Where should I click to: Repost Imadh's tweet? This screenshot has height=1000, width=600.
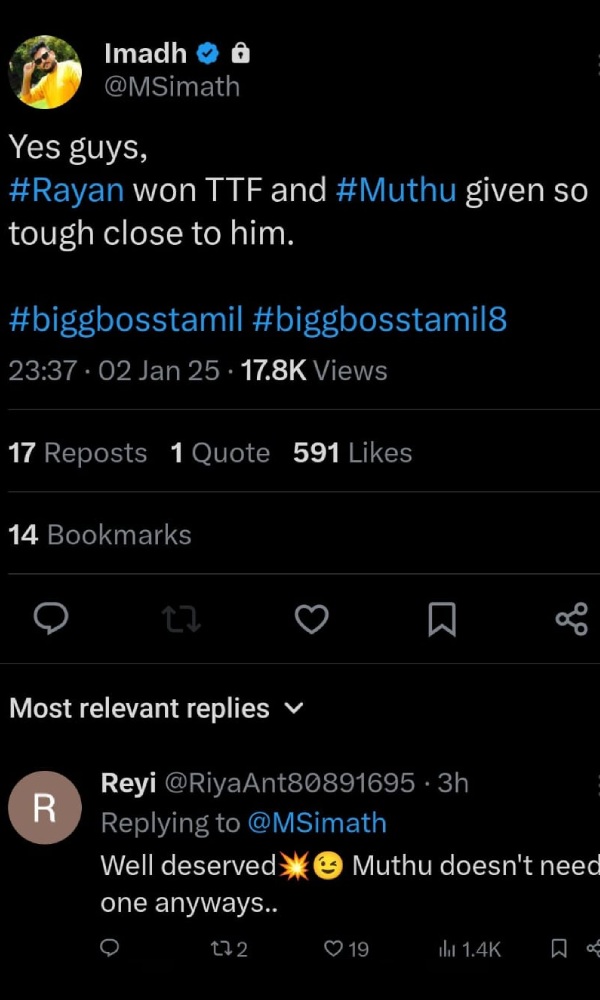[181, 619]
